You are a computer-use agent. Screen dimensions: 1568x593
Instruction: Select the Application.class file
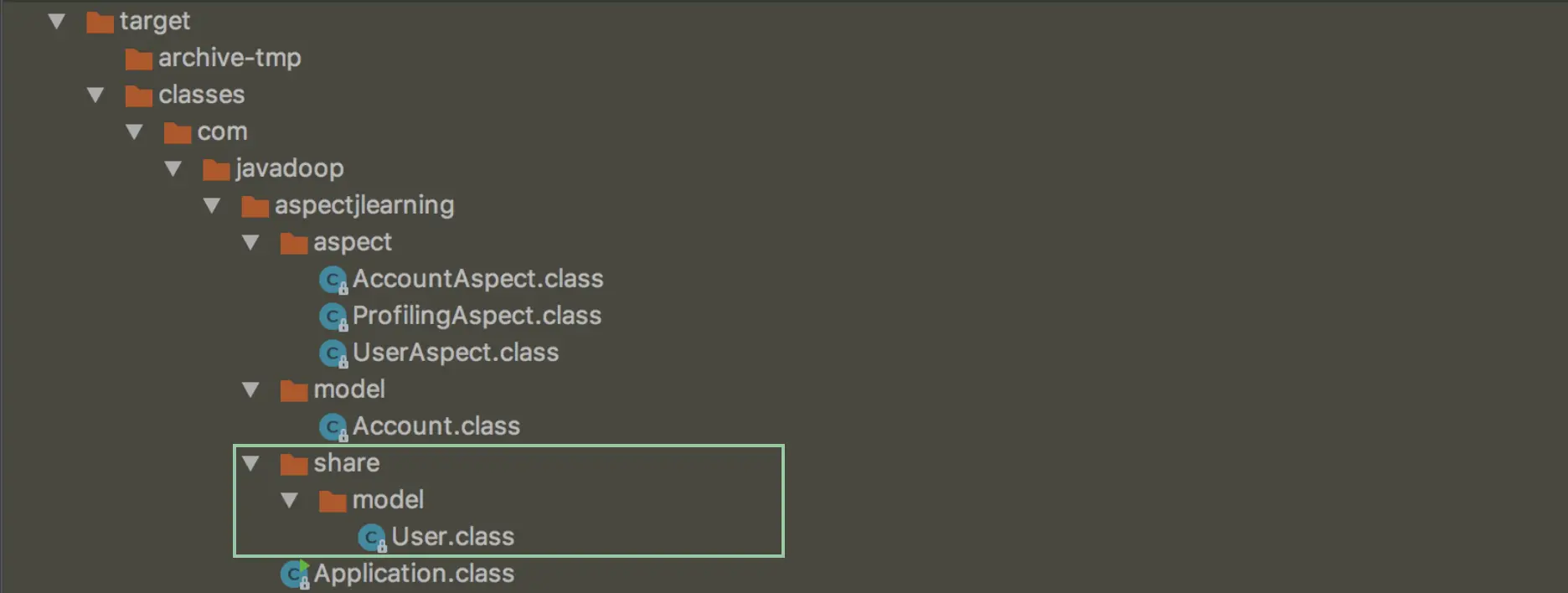414,574
